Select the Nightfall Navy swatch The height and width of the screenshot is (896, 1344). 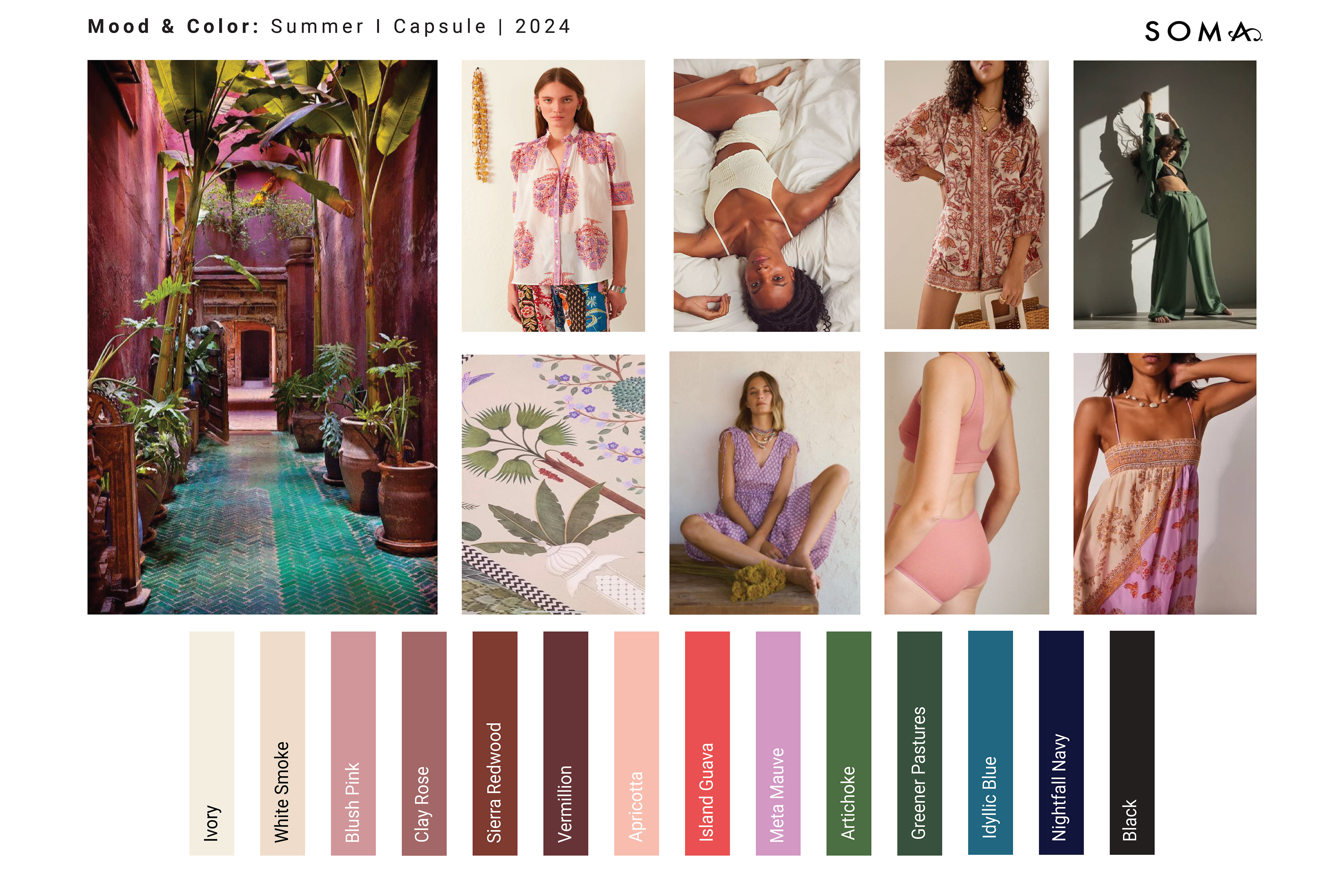point(1062,742)
